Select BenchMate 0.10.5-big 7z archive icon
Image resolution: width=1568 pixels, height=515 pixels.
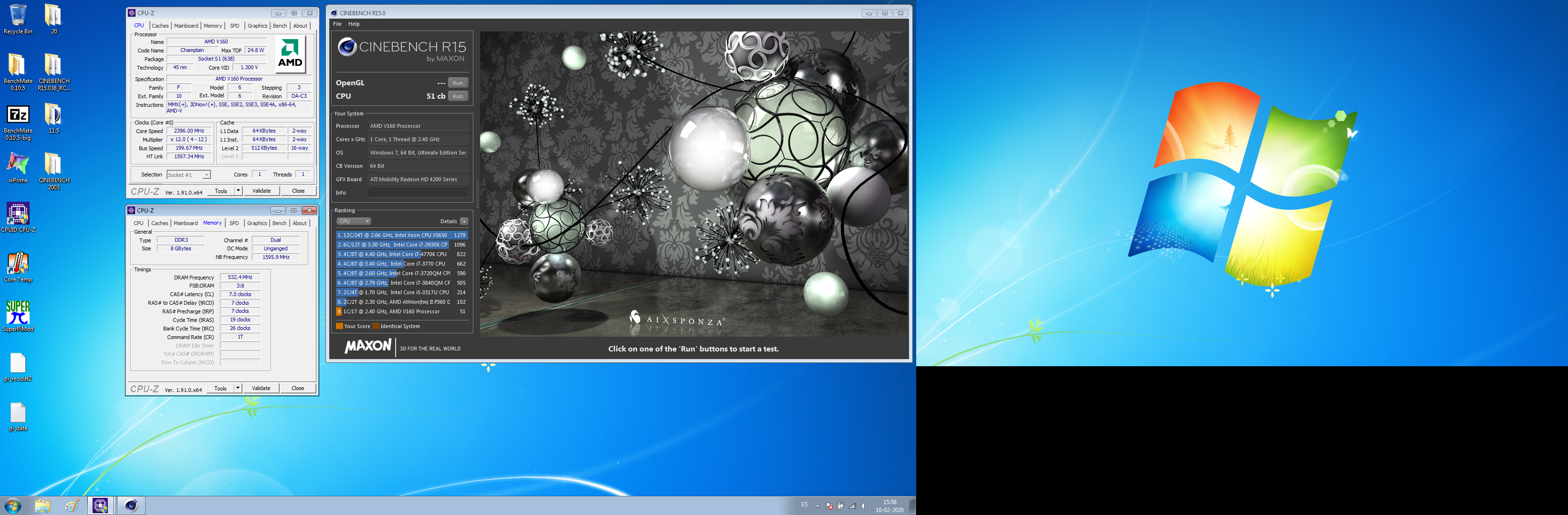point(18,122)
